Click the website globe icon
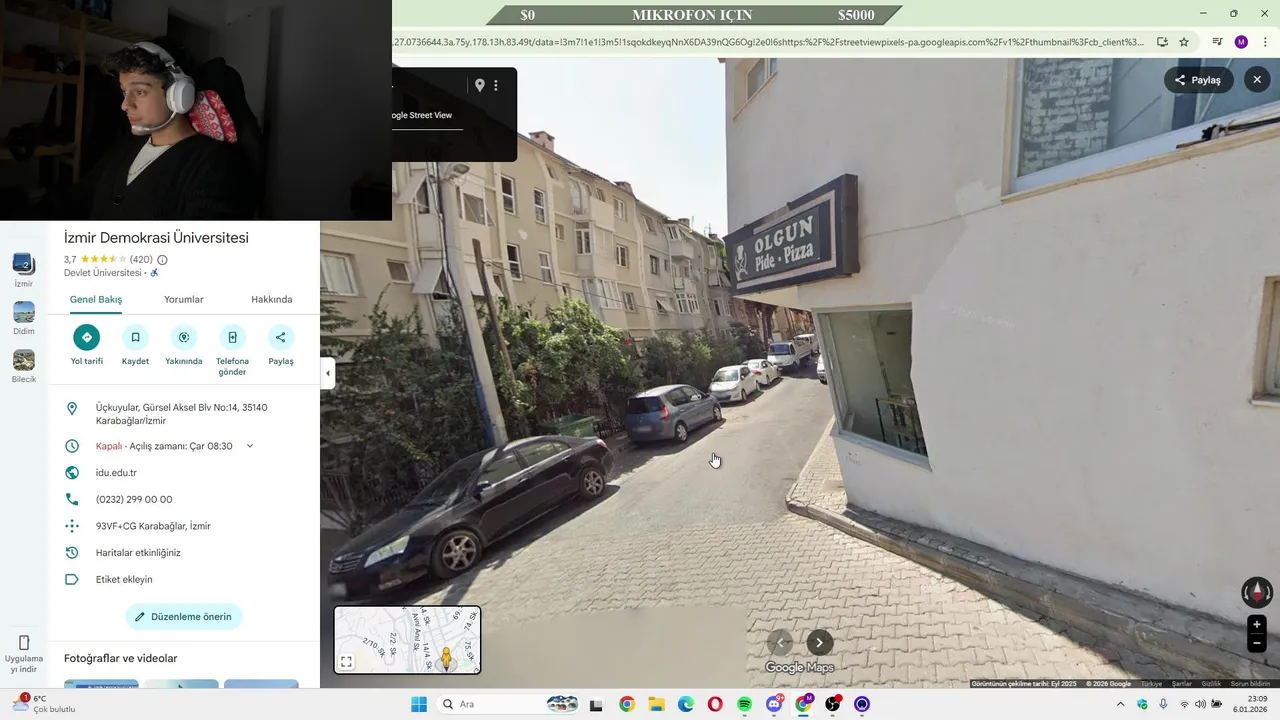Screen dimensions: 1280x720 pos(72,473)
